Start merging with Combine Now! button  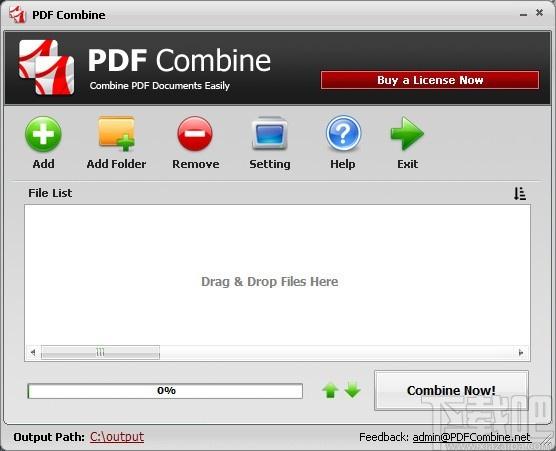(451, 390)
